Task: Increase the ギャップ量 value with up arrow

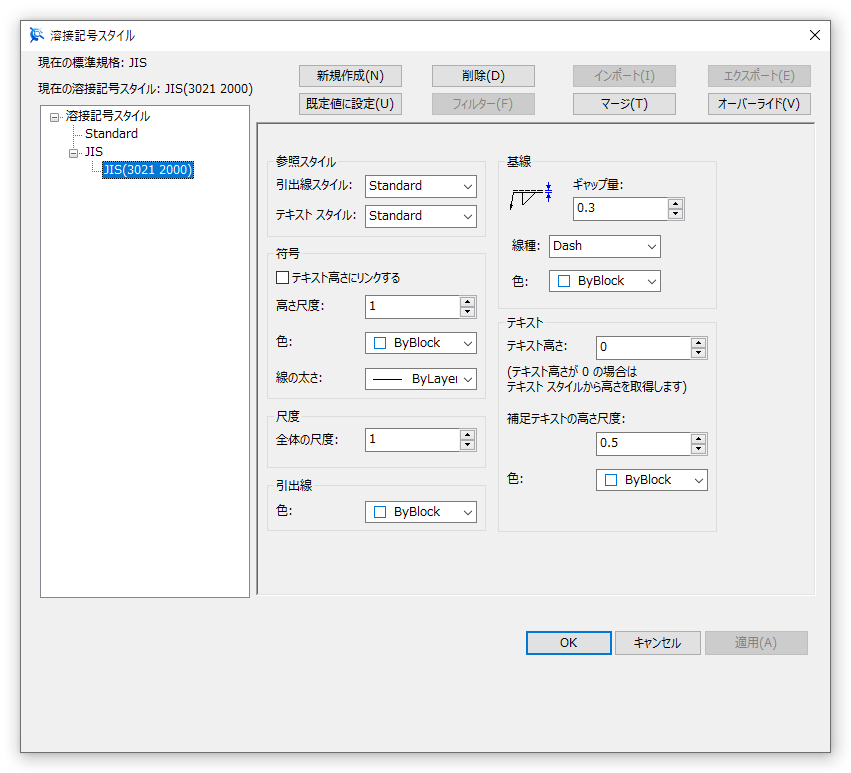Action: 676,203
